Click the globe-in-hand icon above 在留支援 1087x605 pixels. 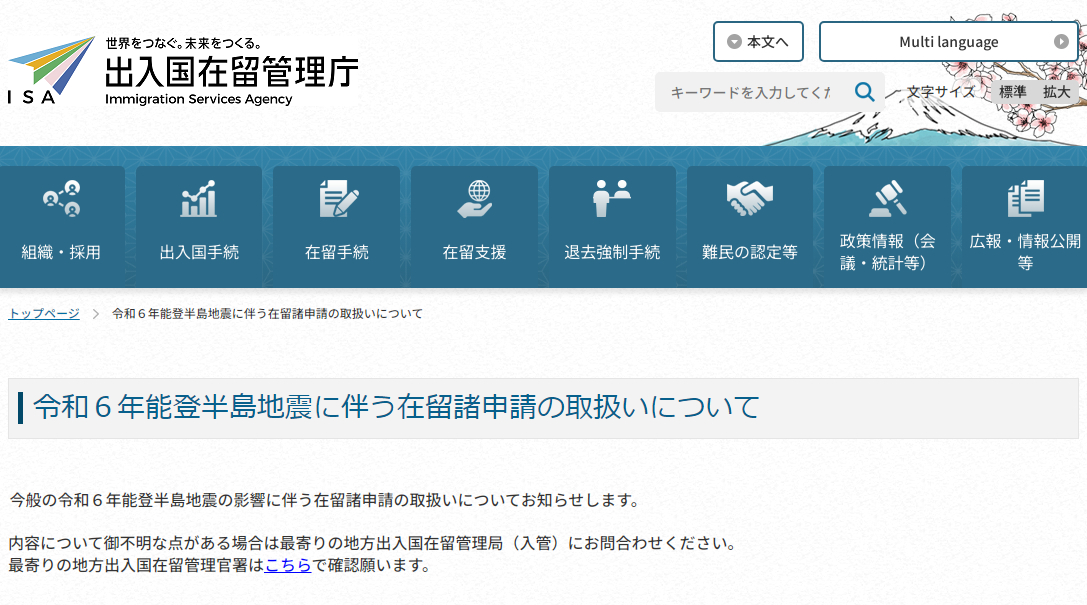pos(475,199)
